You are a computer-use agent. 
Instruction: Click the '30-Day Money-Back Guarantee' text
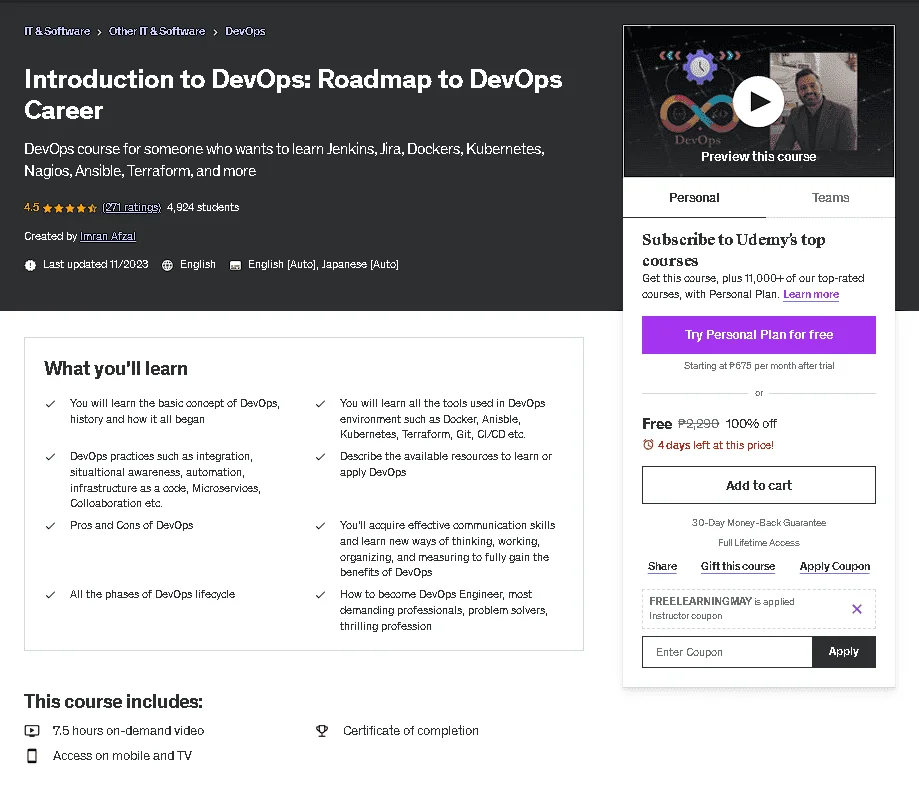[x=758, y=523]
